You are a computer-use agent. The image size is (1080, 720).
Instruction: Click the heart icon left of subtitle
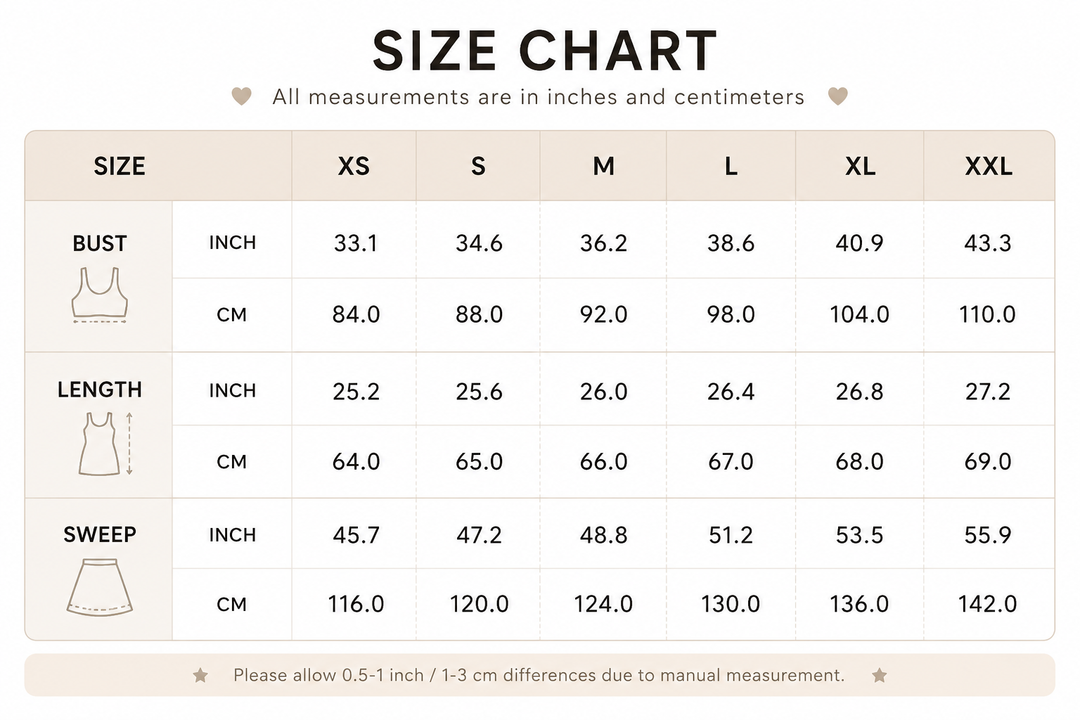[241, 96]
